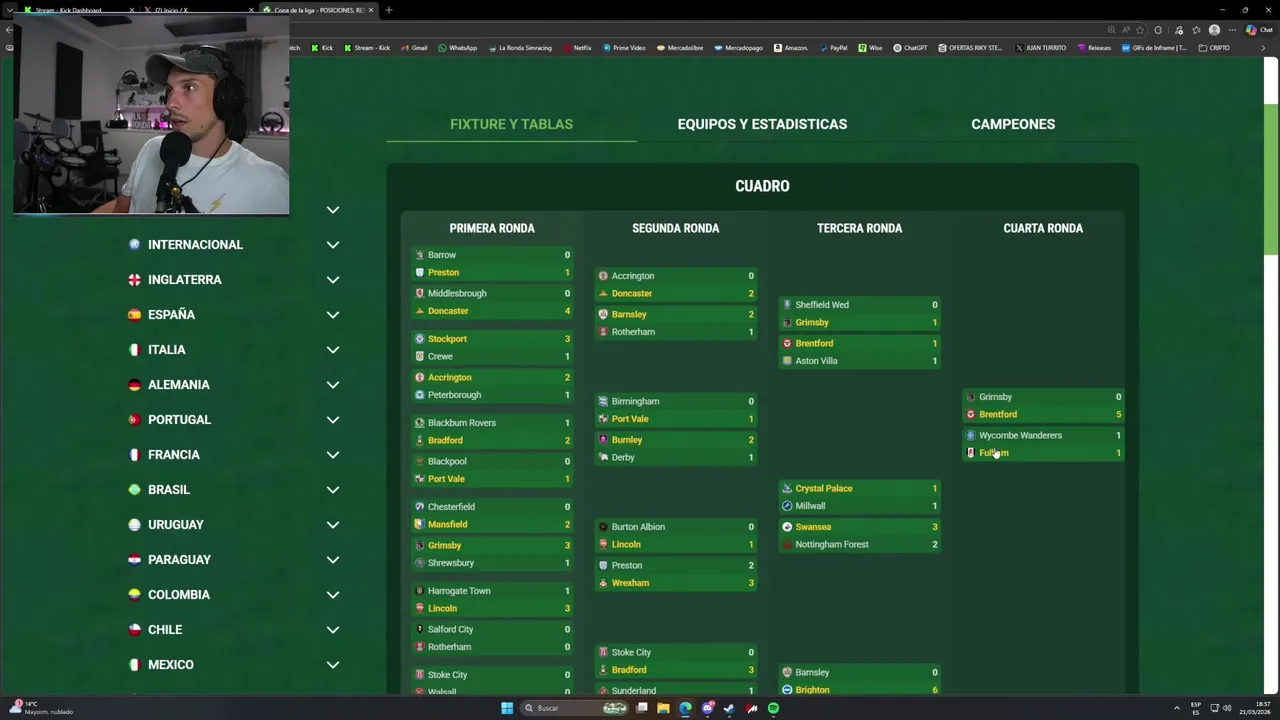Open Spotify from taskbar
Screen dimensions: 1280x720
[773, 708]
